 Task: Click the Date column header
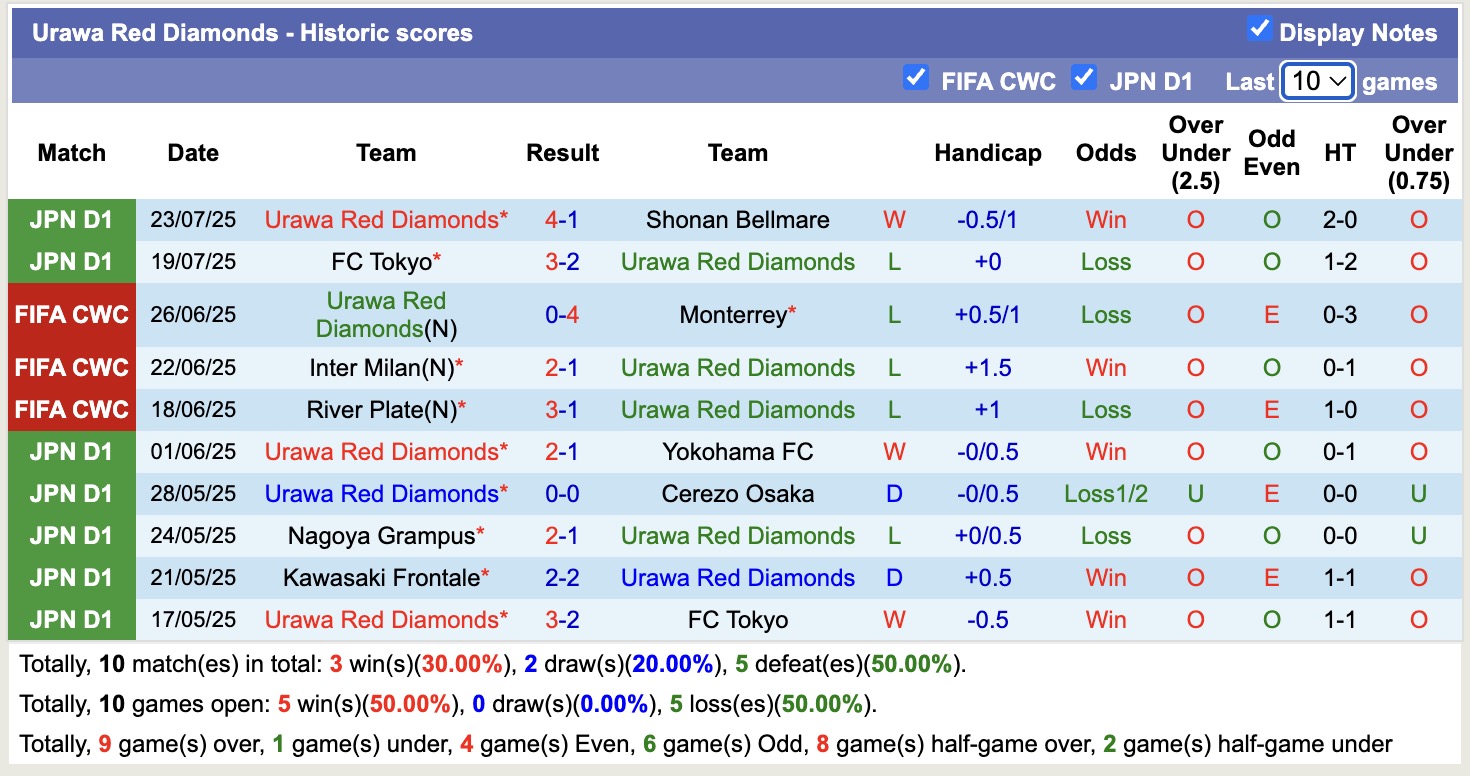coord(192,152)
